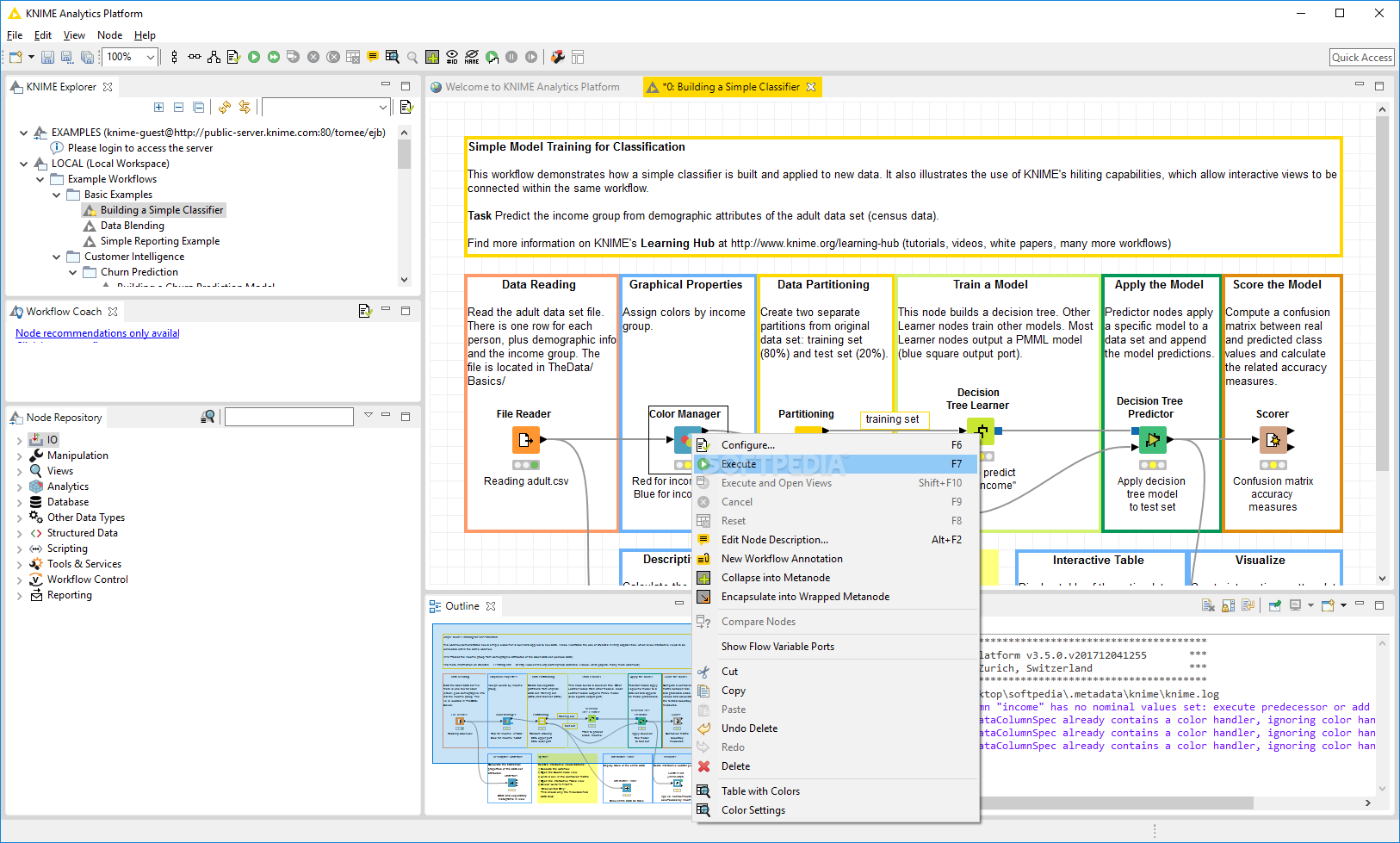Maximize the KNIME Explorer panel
This screenshot has width=1400, height=843.
point(406,85)
